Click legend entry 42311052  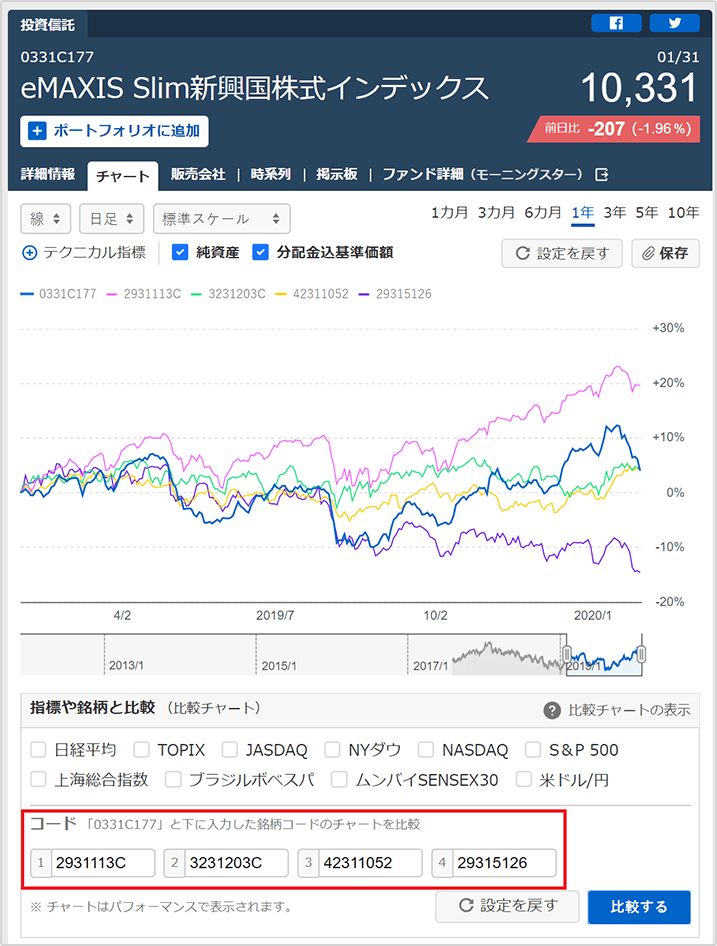pyautogui.click(x=312, y=294)
